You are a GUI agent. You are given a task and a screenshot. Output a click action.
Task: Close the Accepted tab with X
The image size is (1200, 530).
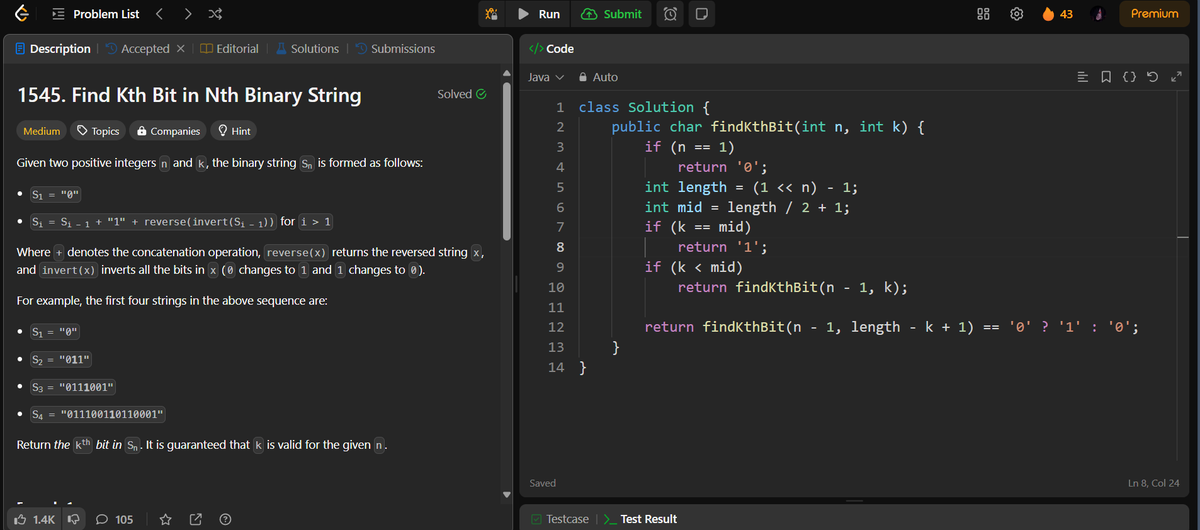point(179,49)
